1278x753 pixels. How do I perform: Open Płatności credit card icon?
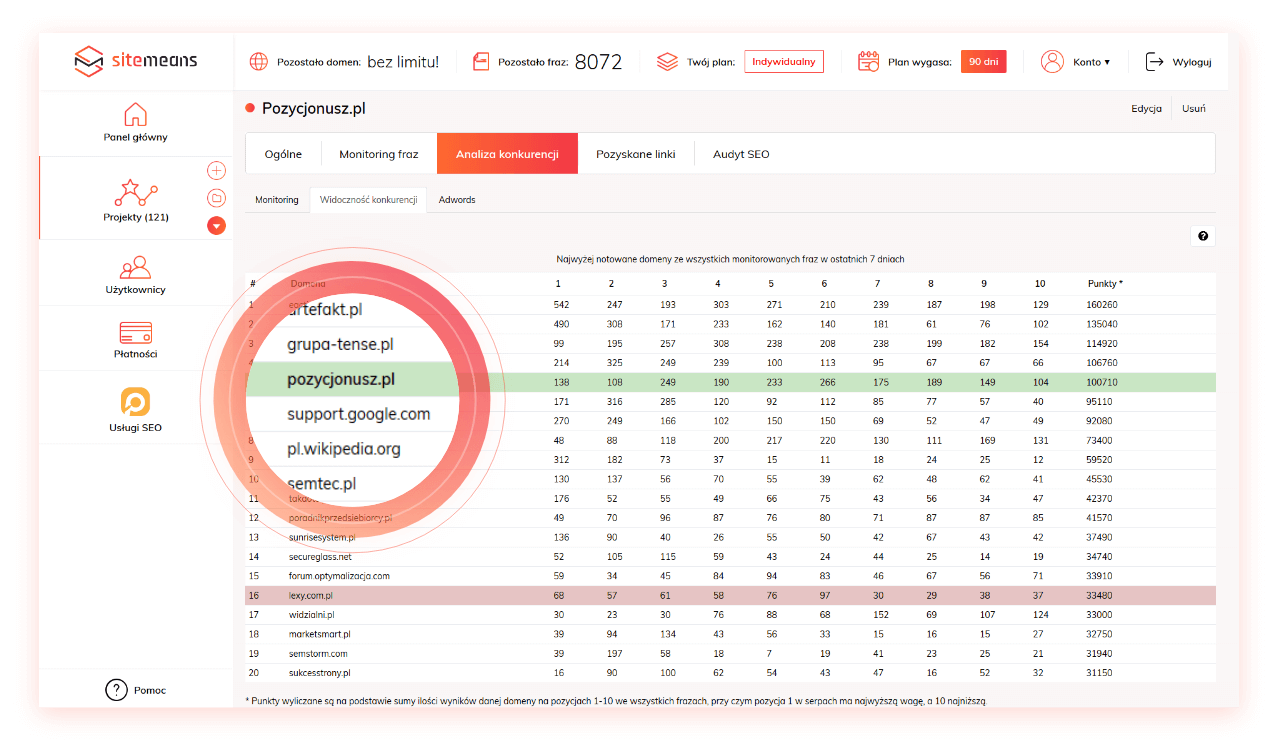pyautogui.click(x=135, y=332)
